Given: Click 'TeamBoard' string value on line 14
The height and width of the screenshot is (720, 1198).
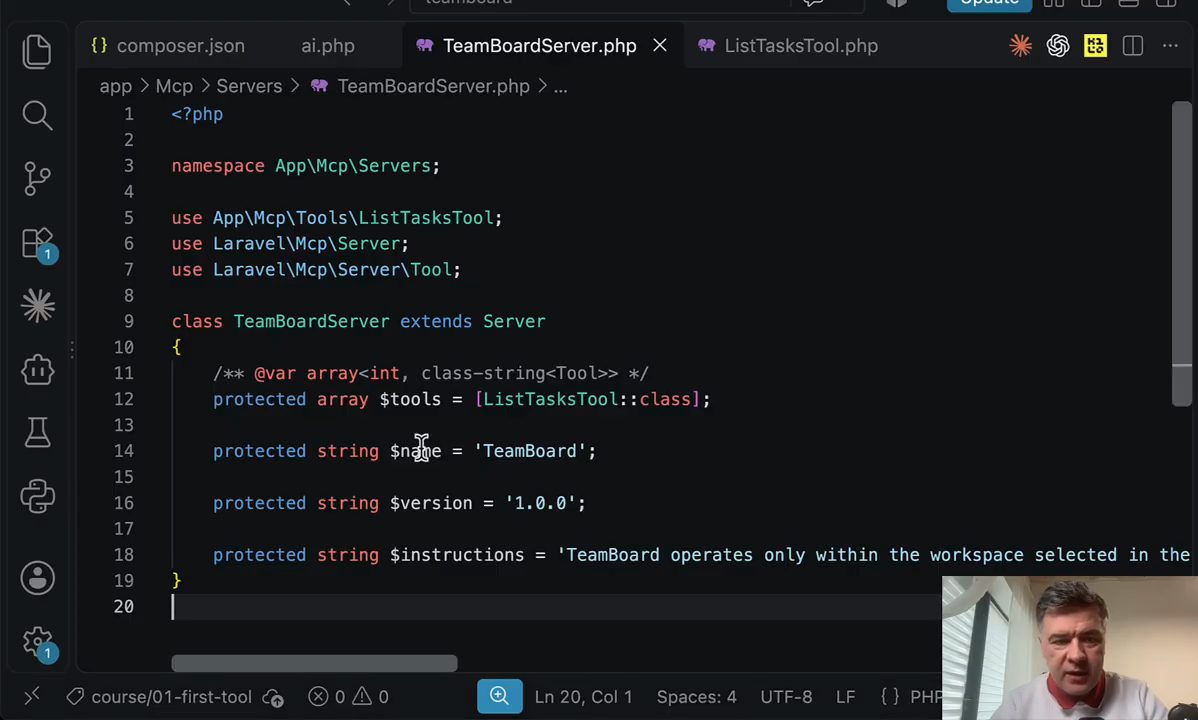Looking at the screenshot, I should point(529,451).
